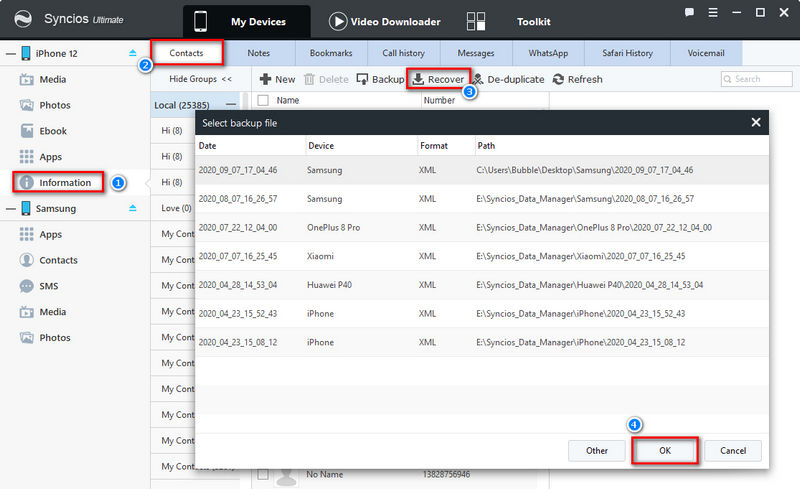Open the feedback chat bubble icon
800x489 pixels.
[x=689, y=12]
